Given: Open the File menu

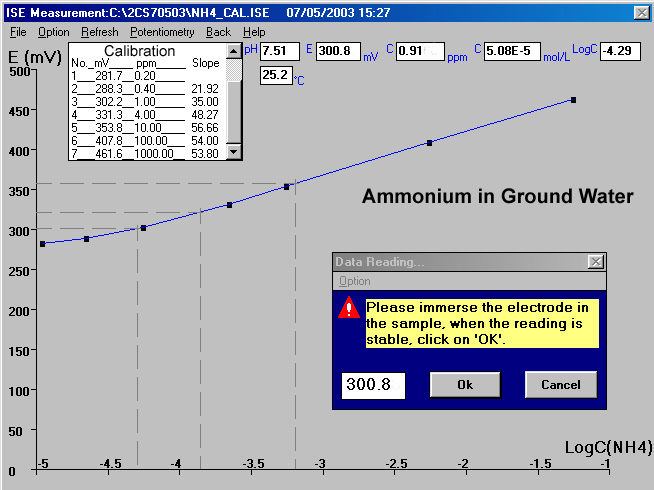Looking at the screenshot, I should point(18,32).
